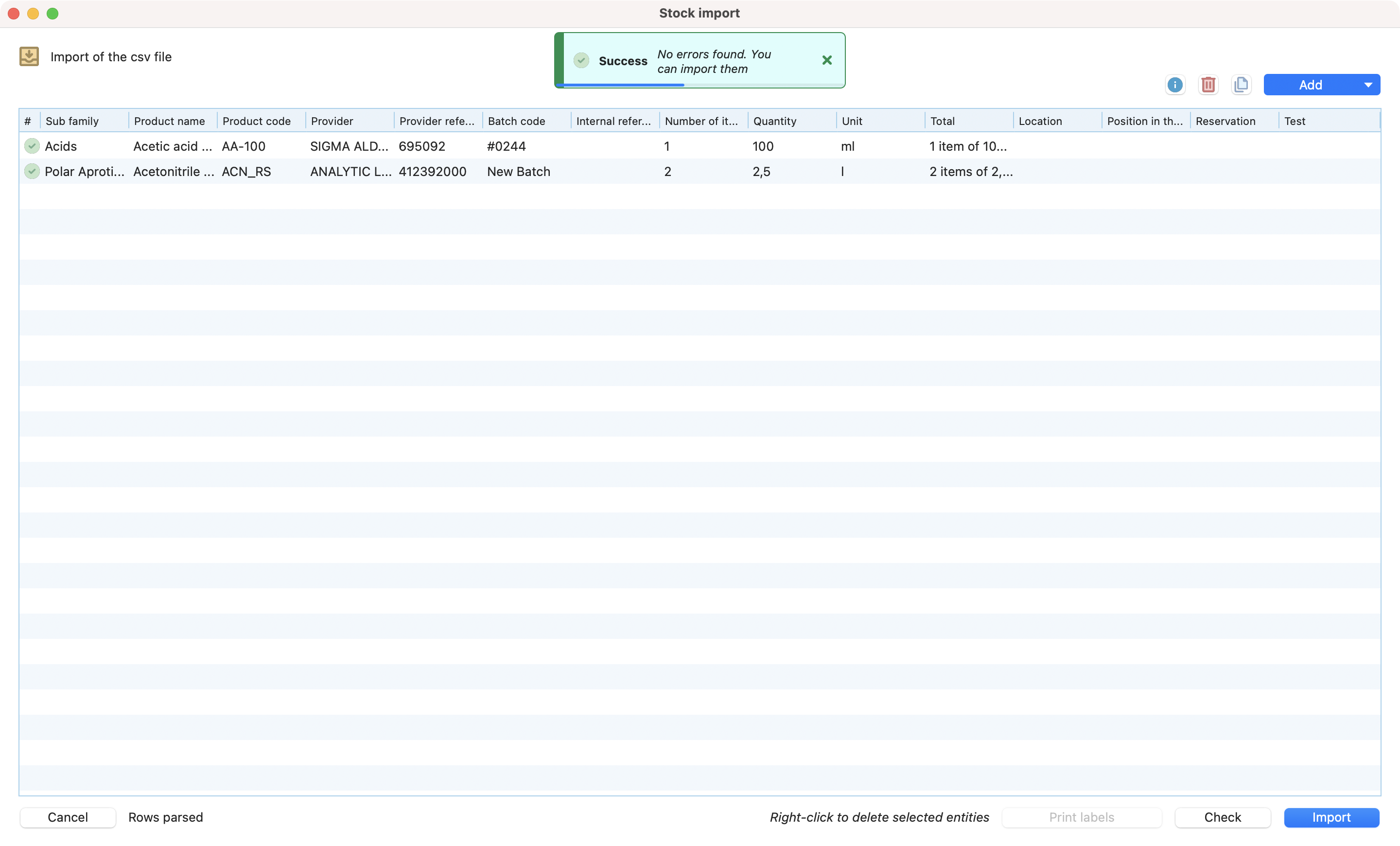Select the #0244 batch code cell
1400x846 pixels.
[506, 146]
